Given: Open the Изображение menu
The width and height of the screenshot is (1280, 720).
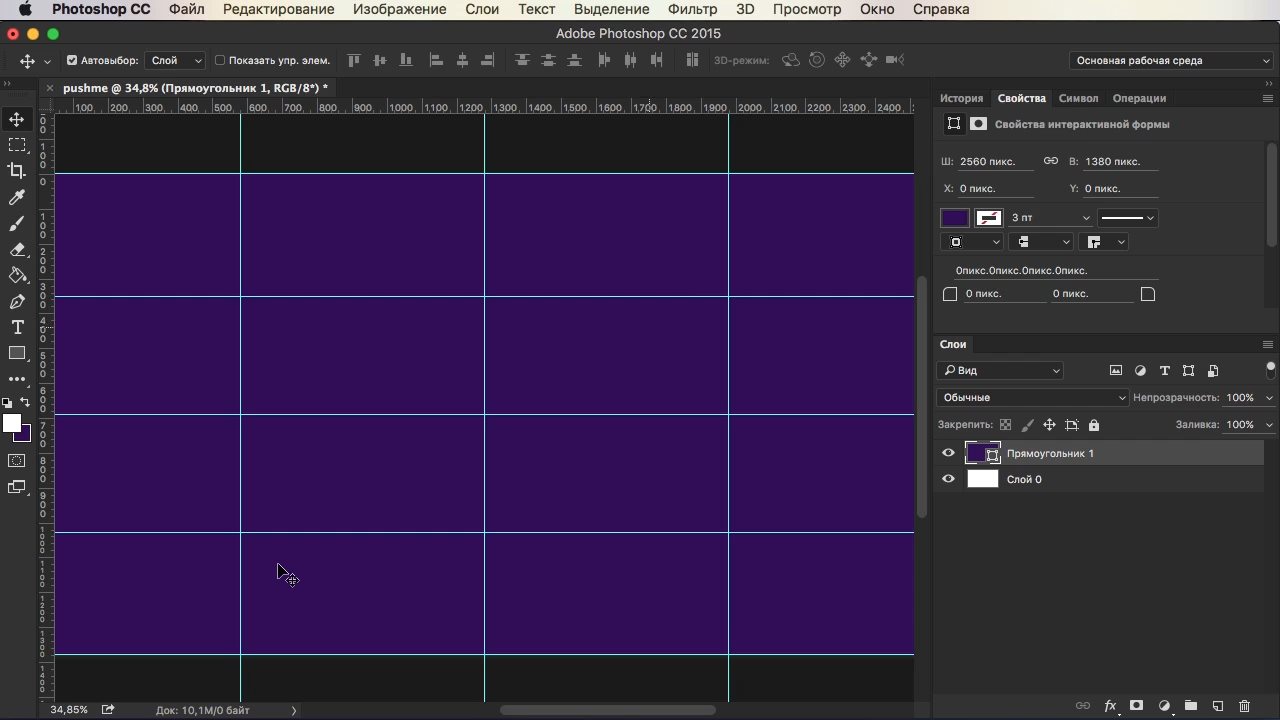Looking at the screenshot, I should pos(400,9).
